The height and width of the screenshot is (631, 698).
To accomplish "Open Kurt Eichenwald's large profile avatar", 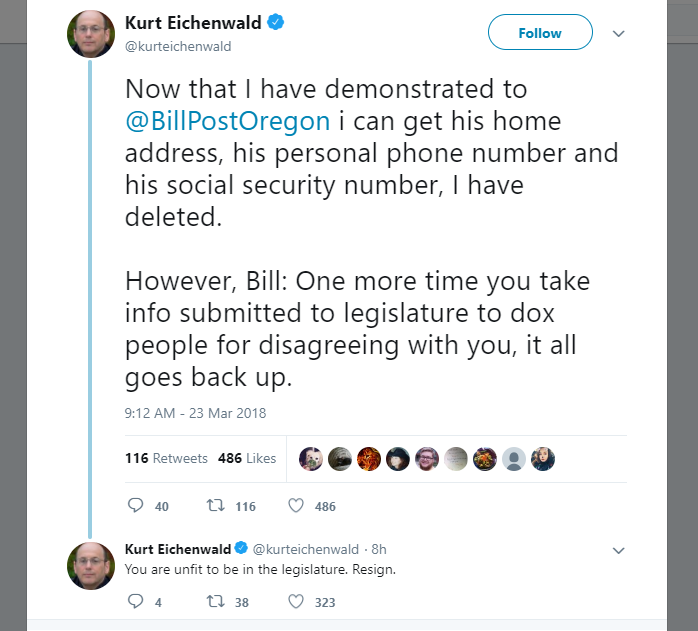I will click(91, 34).
